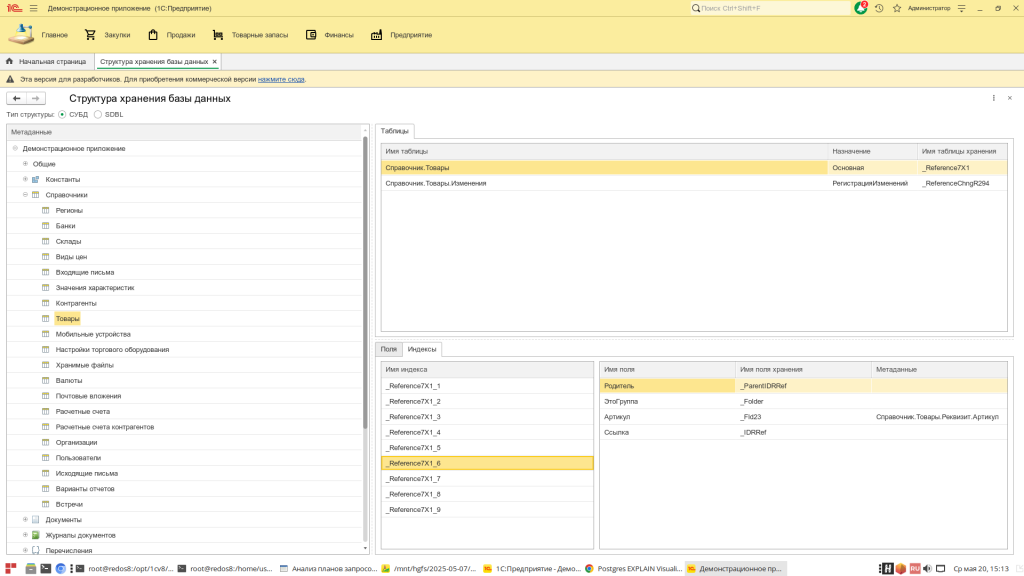Open favorites star icon
The width and height of the screenshot is (1024, 576).
tap(897, 8)
